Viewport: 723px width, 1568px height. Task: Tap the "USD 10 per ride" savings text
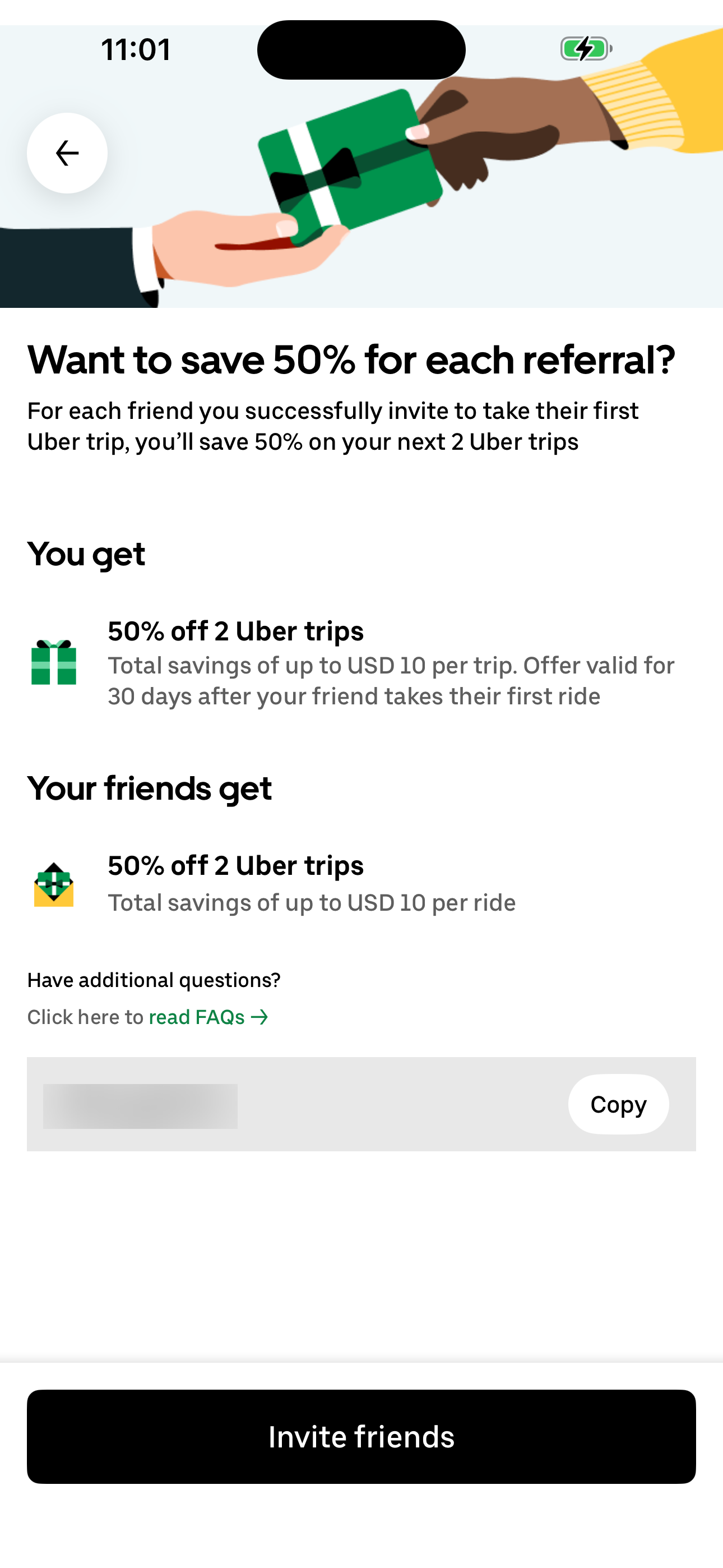pyautogui.click(x=312, y=903)
